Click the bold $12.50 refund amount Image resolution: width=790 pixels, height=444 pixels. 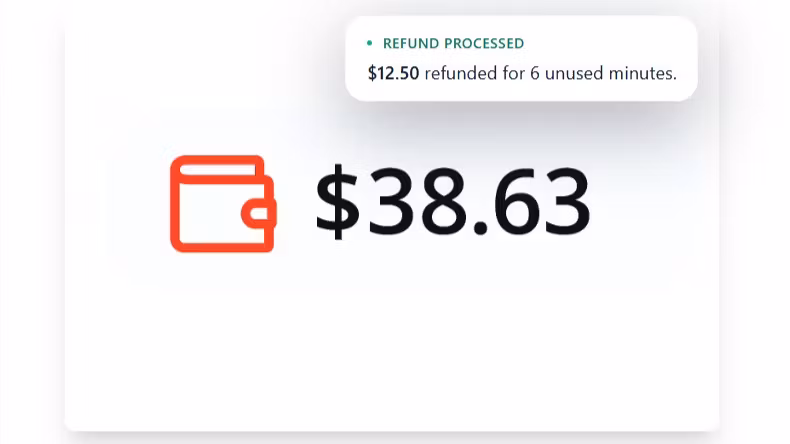[x=394, y=73]
